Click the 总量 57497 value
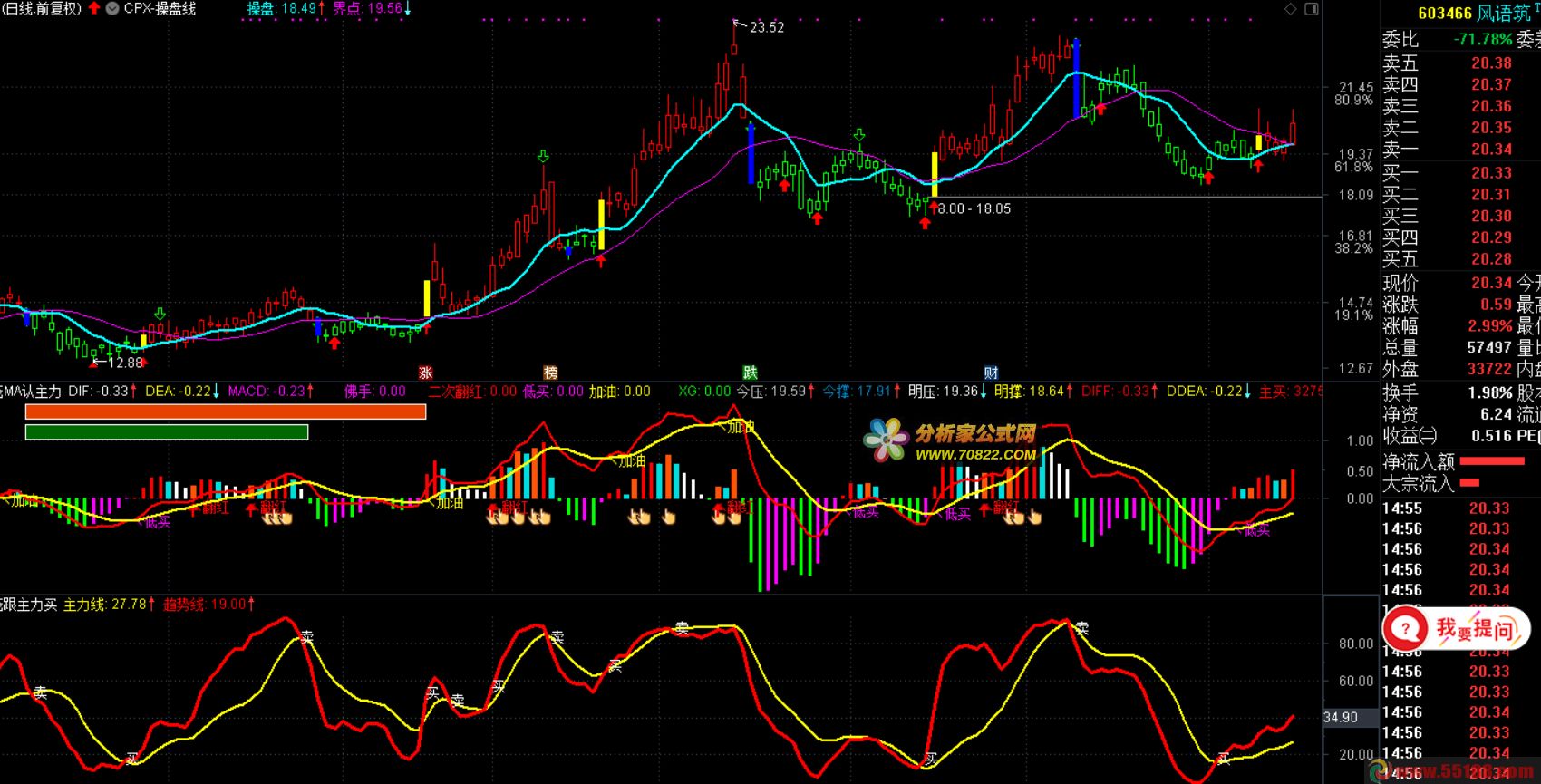The width and height of the screenshot is (1541, 784). [x=1489, y=347]
